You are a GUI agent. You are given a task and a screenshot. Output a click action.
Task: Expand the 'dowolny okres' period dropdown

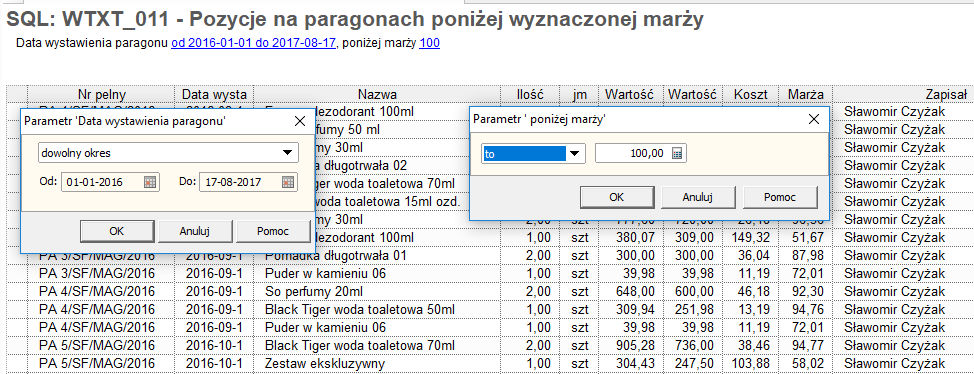[288, 152]
